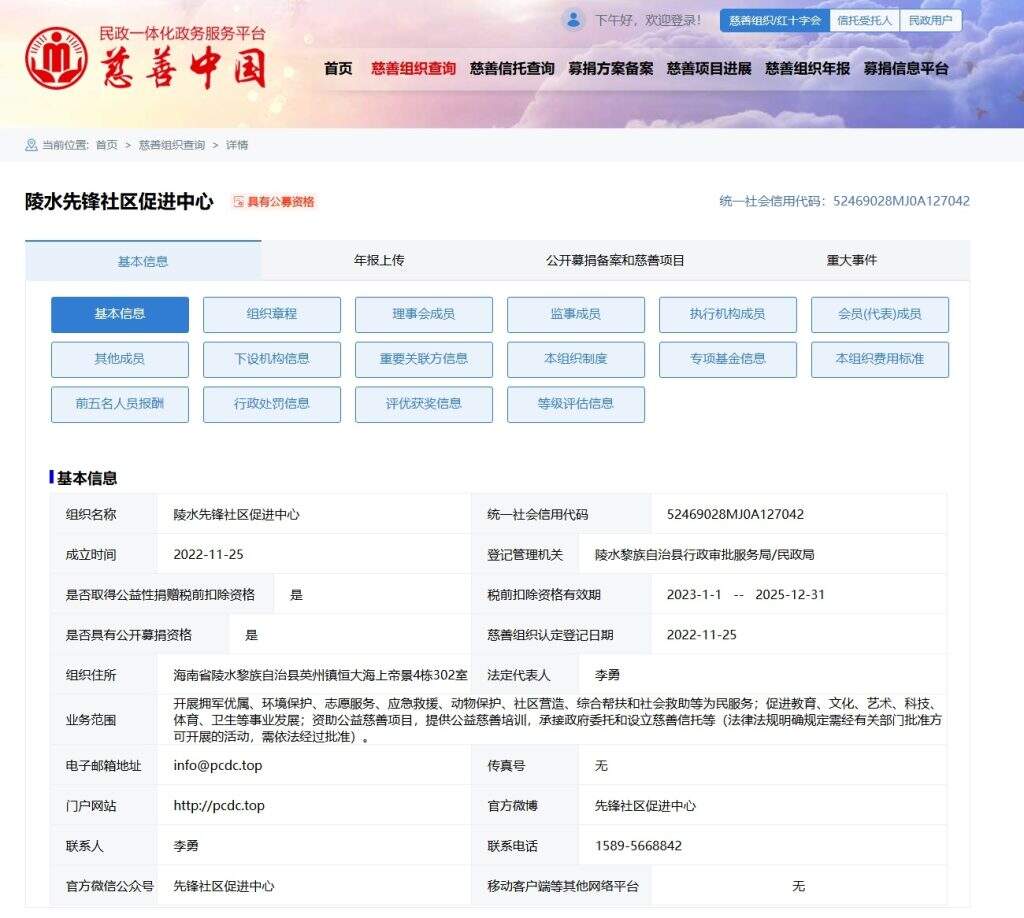Go to 慈善信托查询 in the navigation bar
This screenshot has width=1024, height=918.
point(511,68)
